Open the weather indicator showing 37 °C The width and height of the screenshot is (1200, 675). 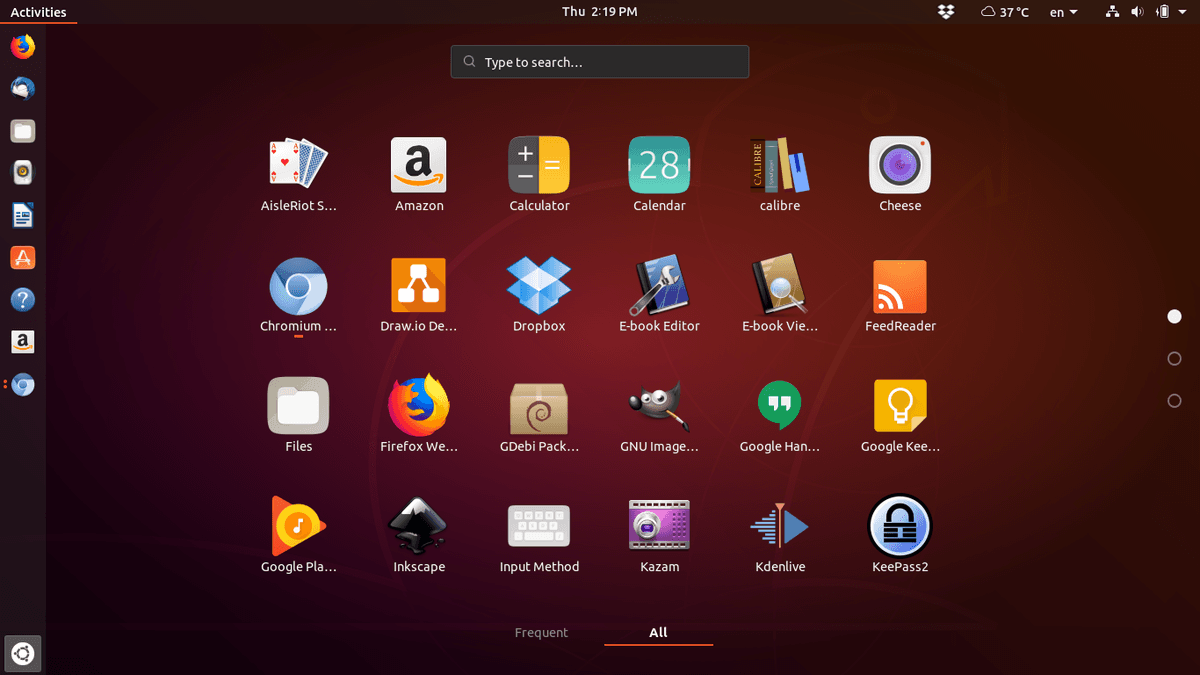(1005, 12)
